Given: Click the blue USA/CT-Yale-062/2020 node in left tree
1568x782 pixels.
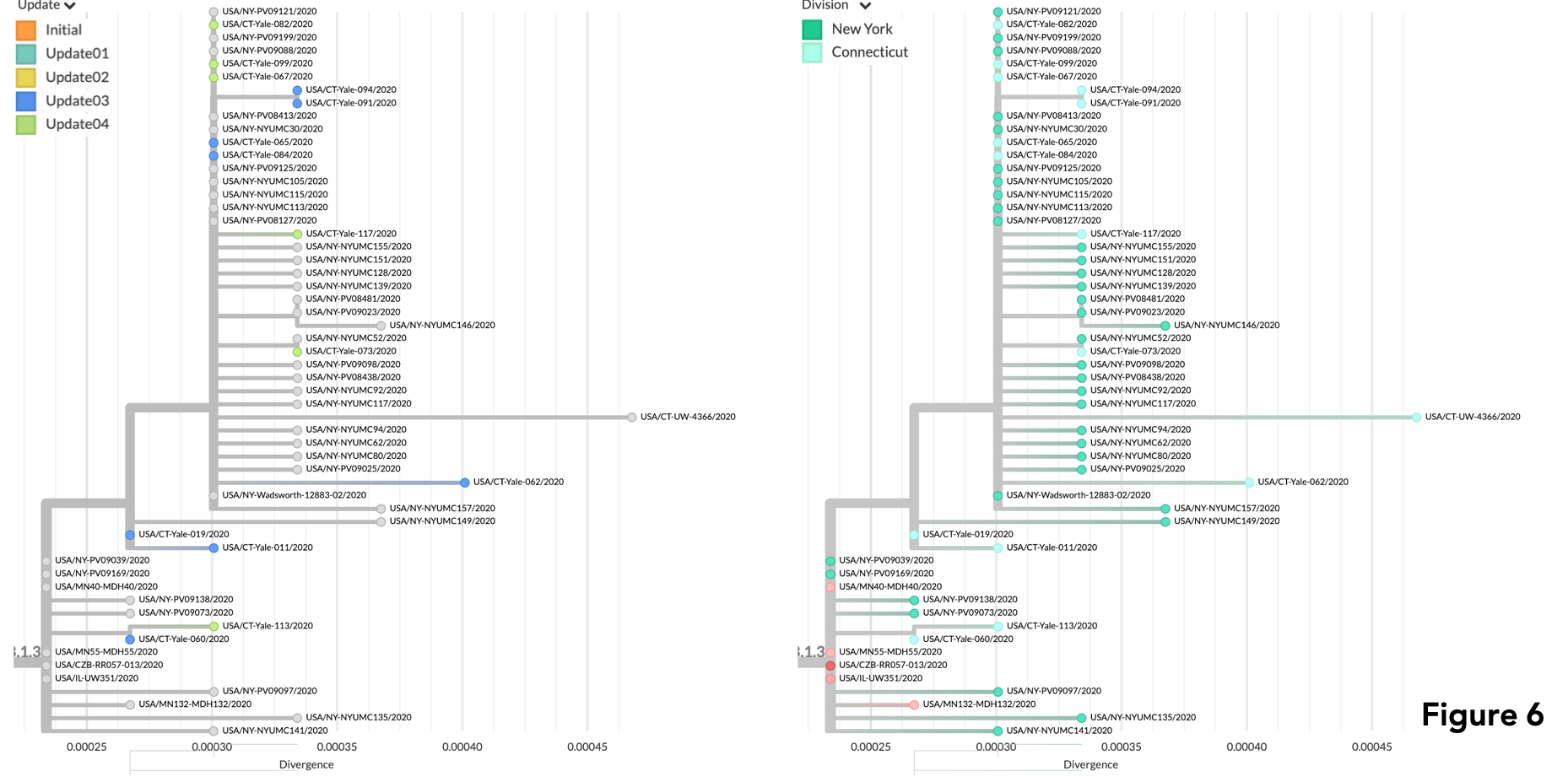Looking at the screenshot, I should click(465, 483).
